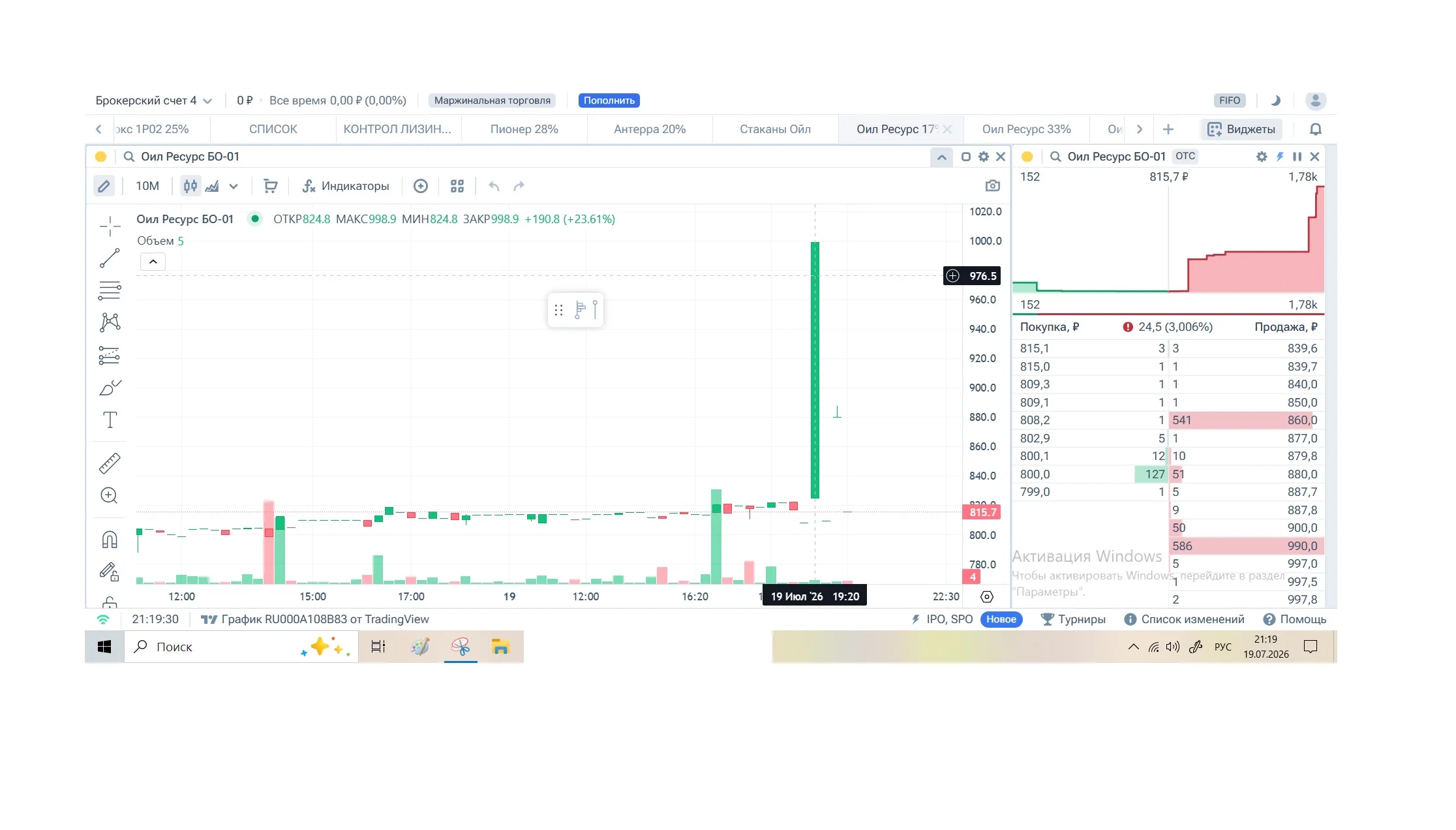
Task: Toggle dark theme moon icon
Action: (1275, 100)
